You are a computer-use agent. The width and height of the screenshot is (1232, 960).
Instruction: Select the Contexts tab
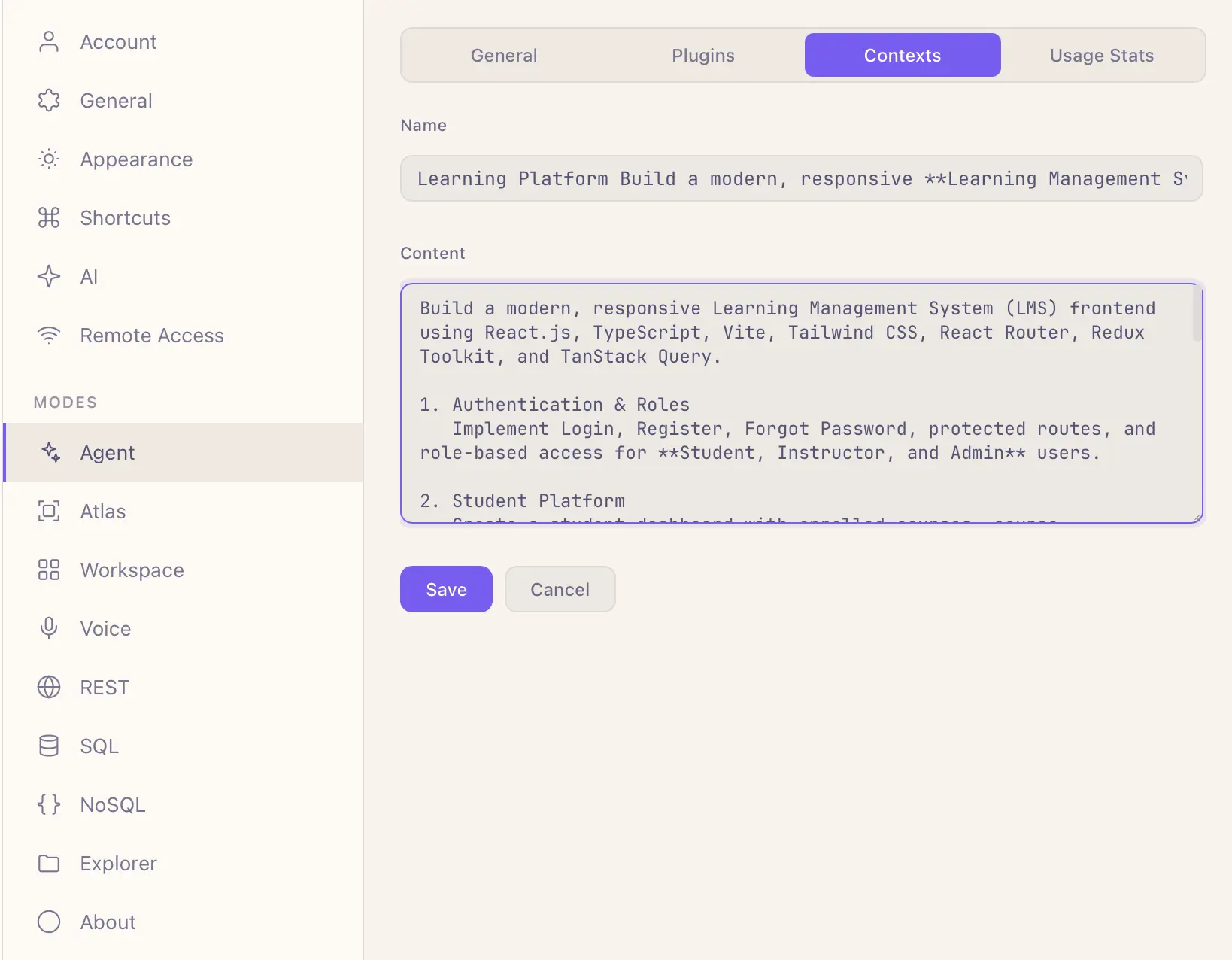click(903, 55)
